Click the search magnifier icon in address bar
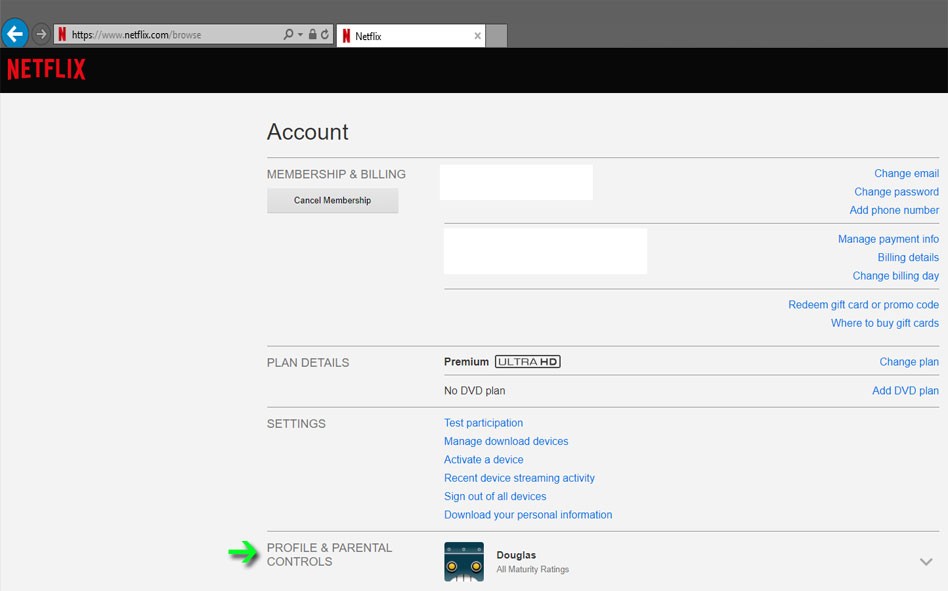The width and height of the screenshot is (948, 591). [x=288, y=35]
